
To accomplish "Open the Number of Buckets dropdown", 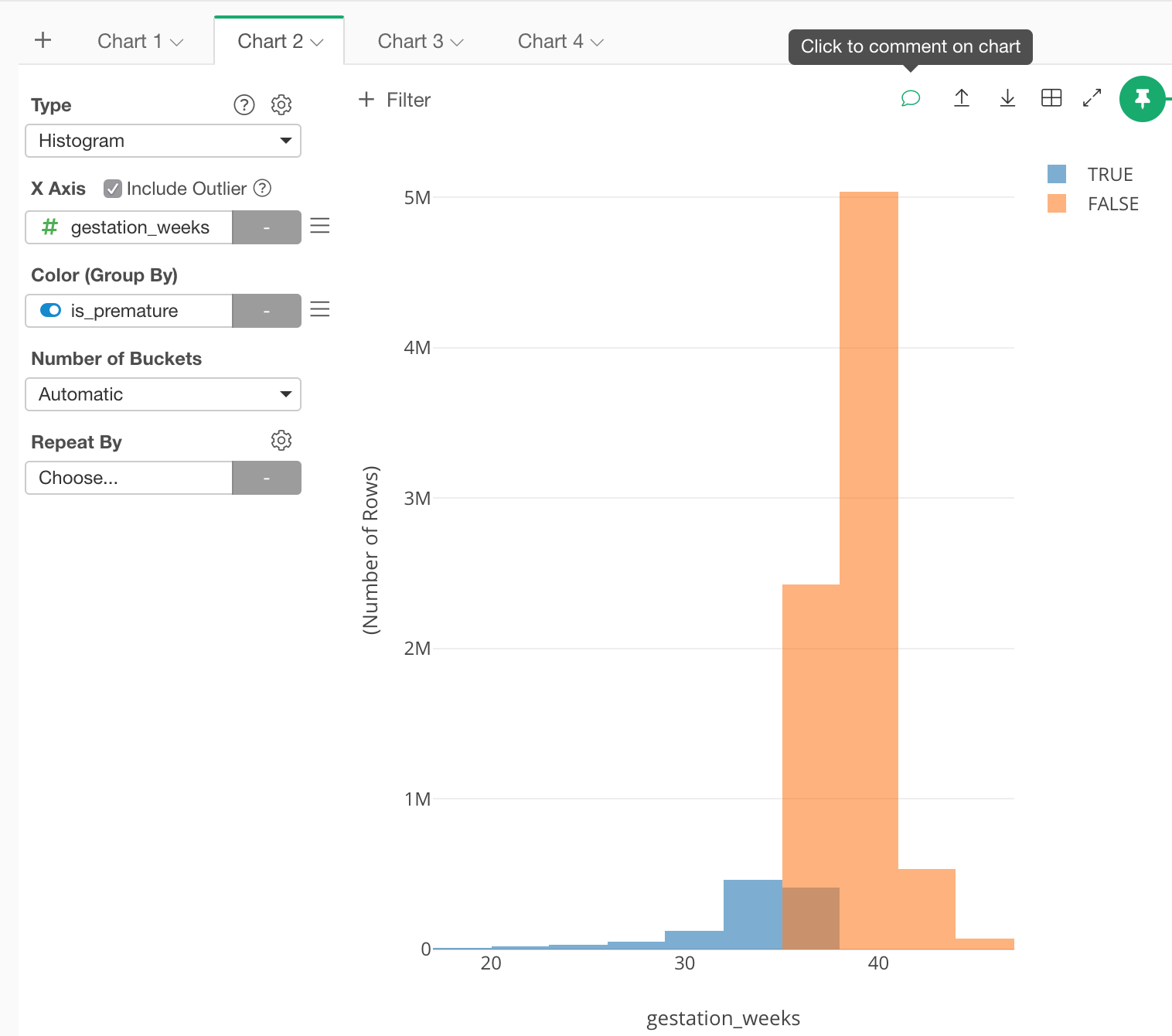I will 162,394.
